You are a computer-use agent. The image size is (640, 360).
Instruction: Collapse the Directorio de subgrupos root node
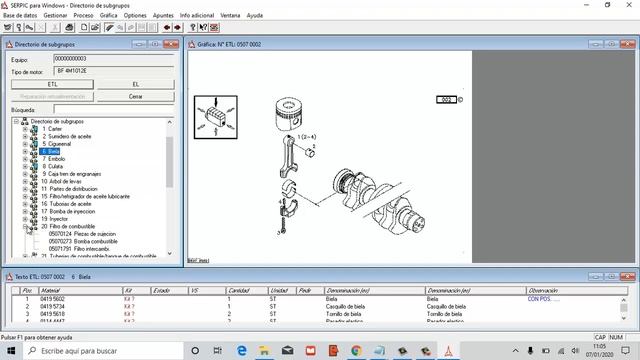point(16,121)
